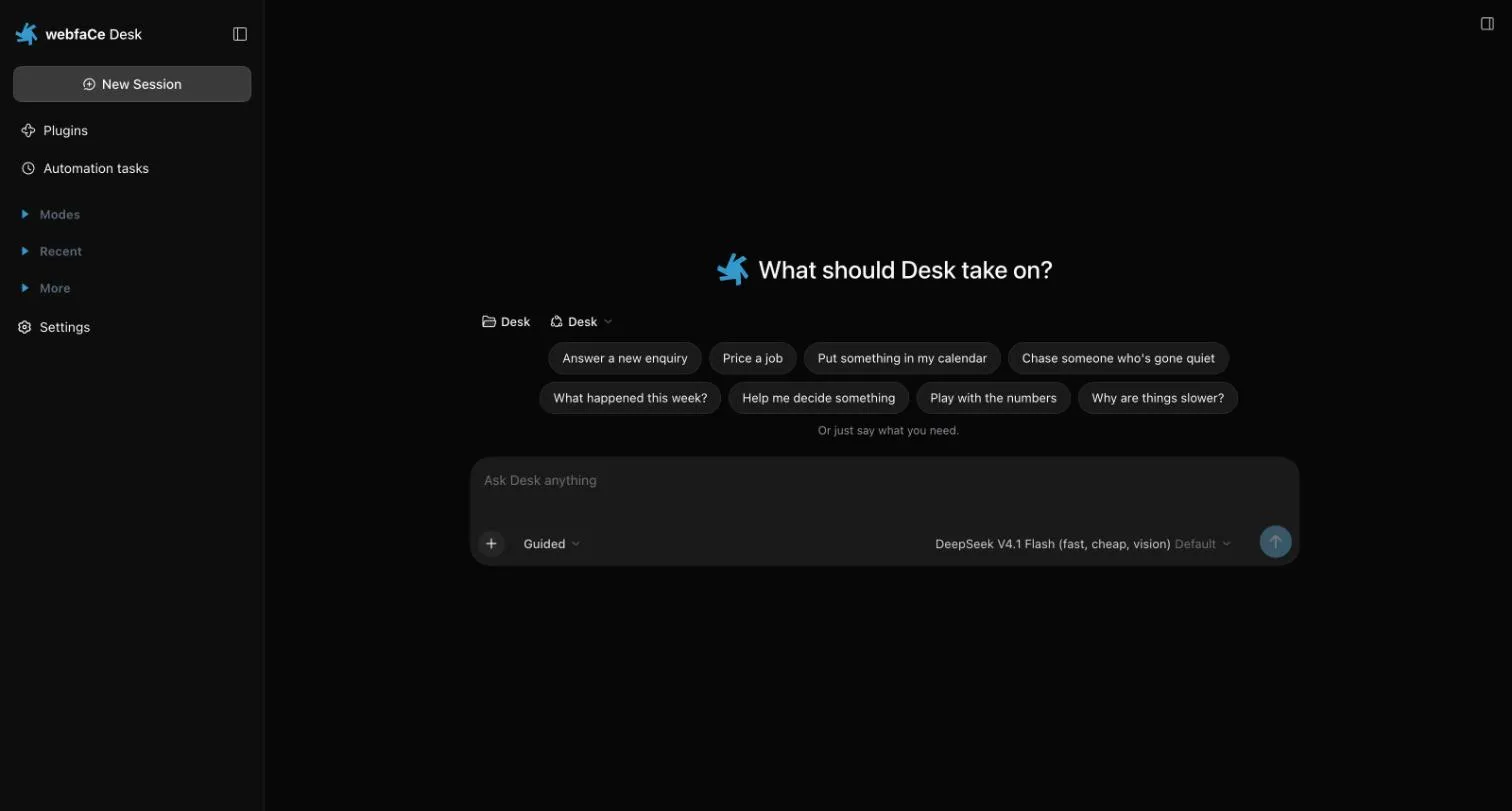Open the DeepSeek V4.1 Flash model dropdown
1512x811 pixels.
(x=1083, y=544)
